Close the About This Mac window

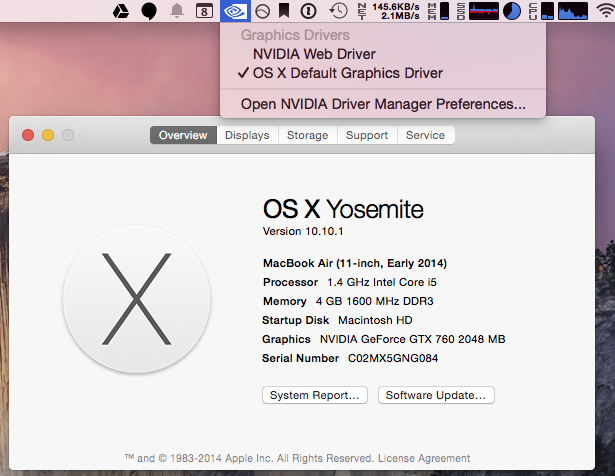click(x=28, y=135)
